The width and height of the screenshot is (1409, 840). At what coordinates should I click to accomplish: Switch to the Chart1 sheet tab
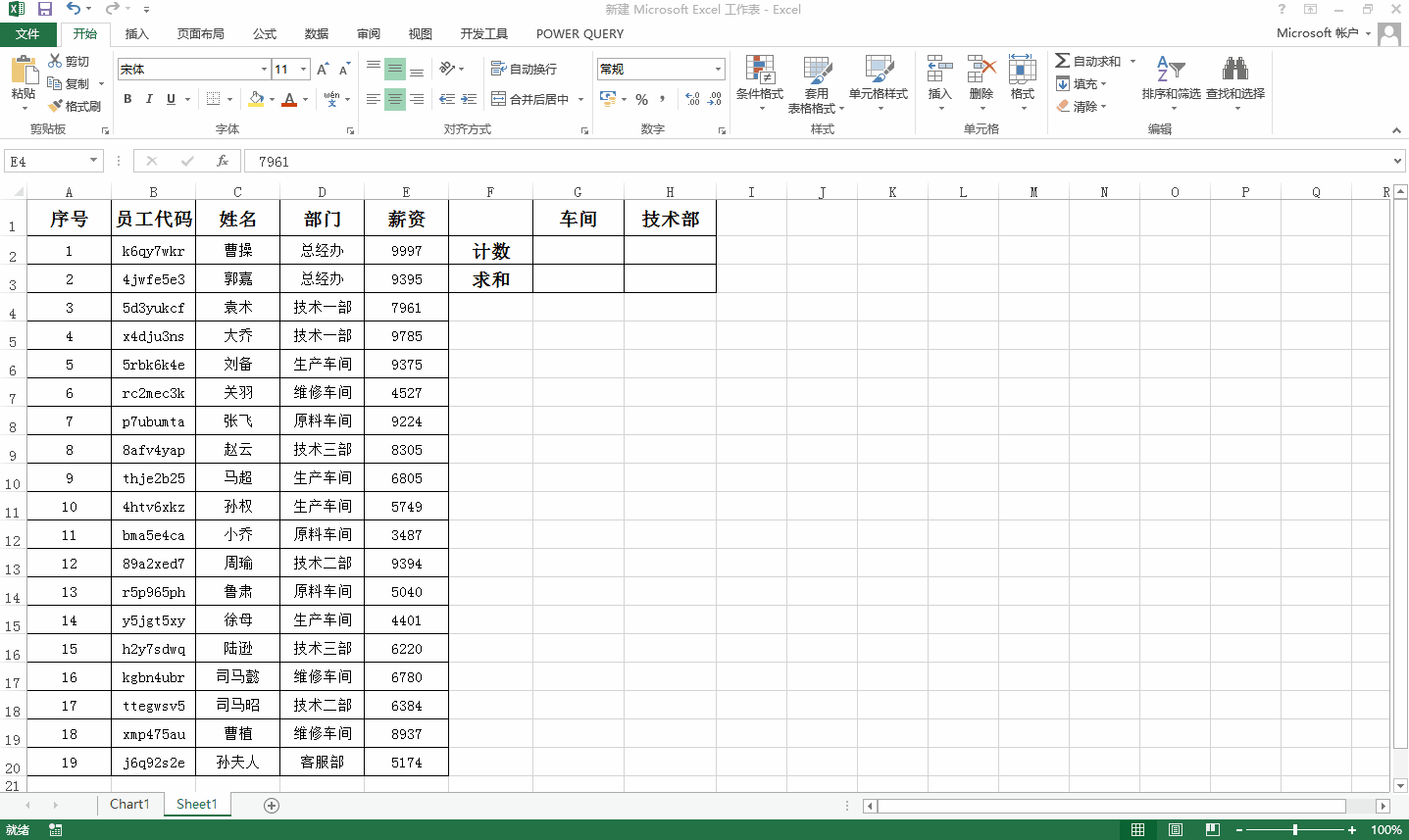point(129,805)
